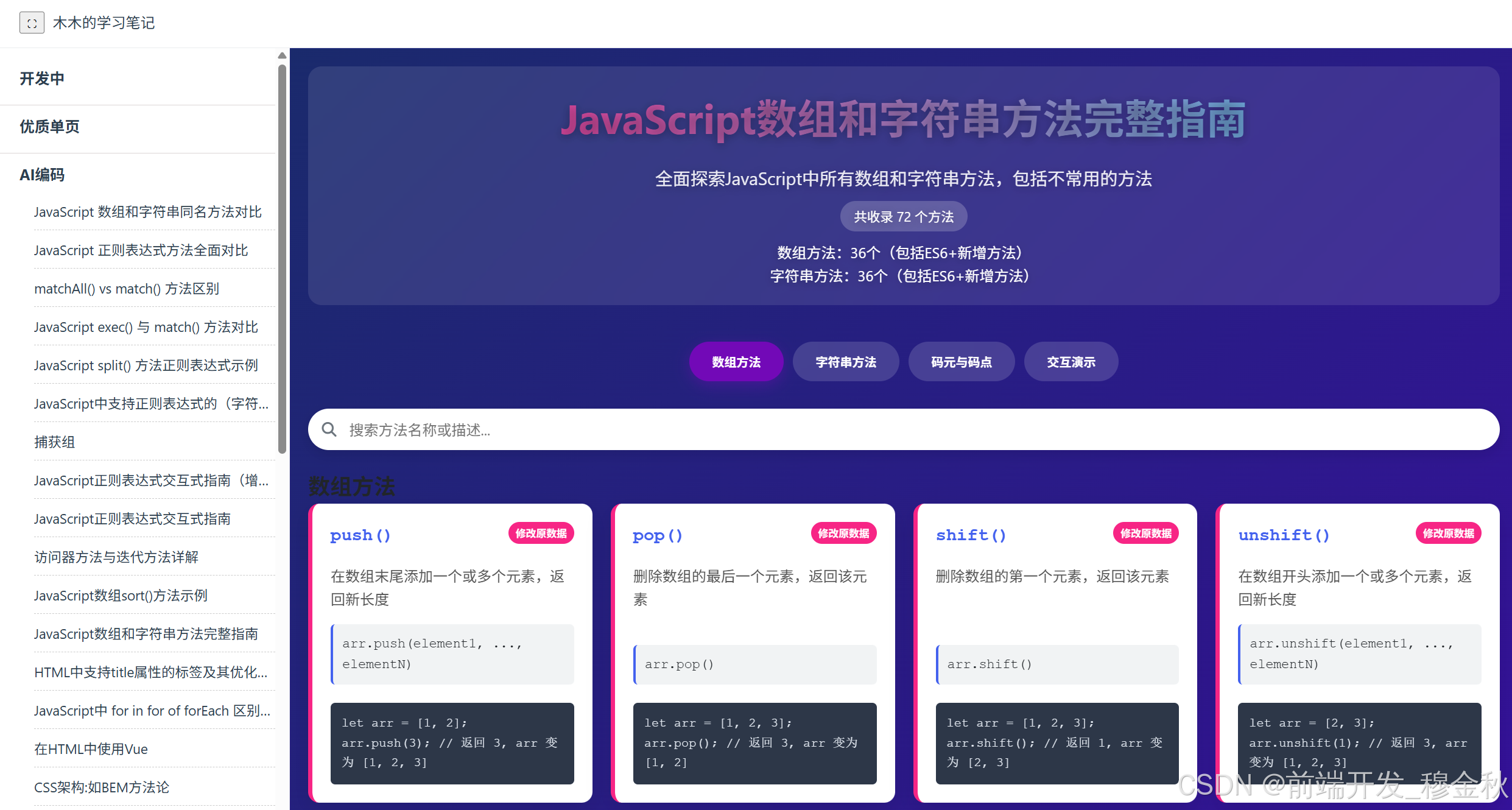Click the 共收录 72 个方法 badge
The width and height of the screenshot is (1512, 810).
903,217
